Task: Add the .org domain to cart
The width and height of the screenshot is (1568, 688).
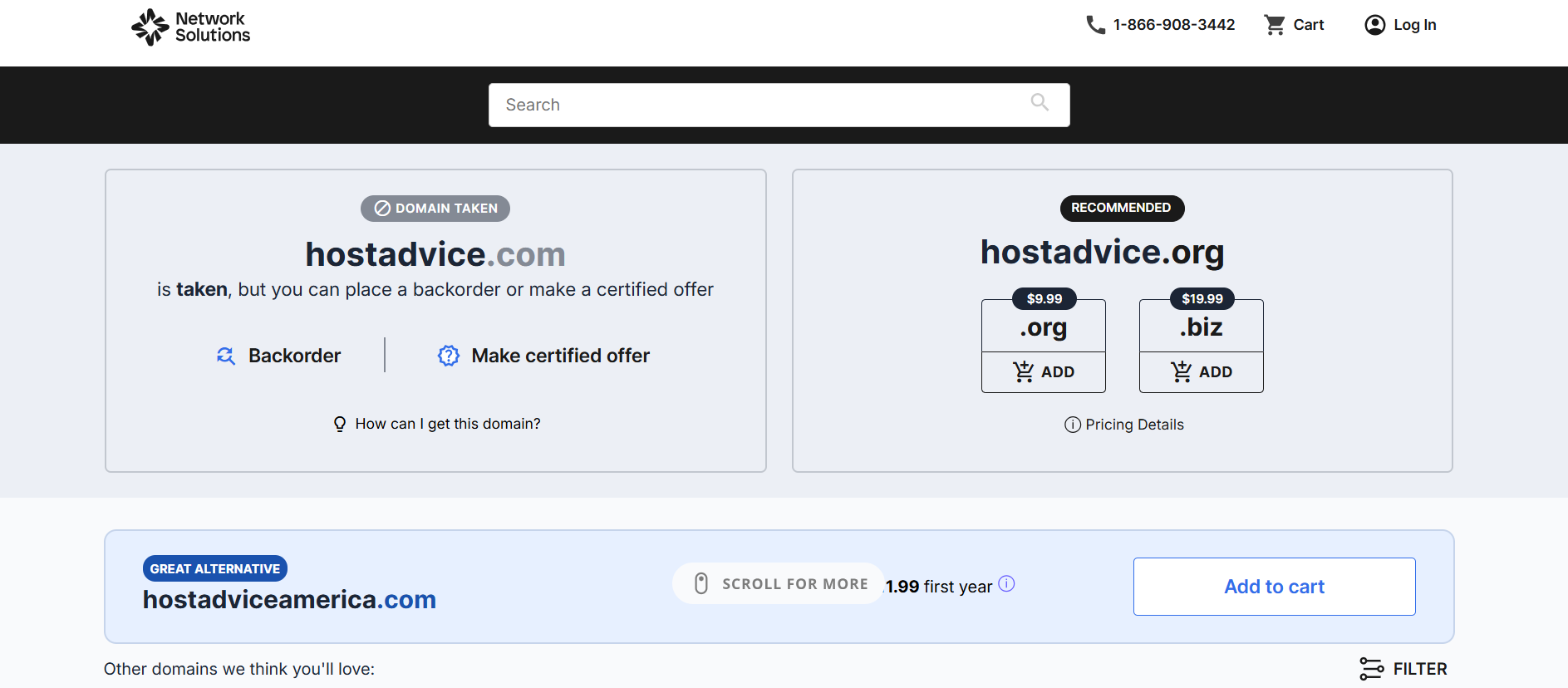Action: pyautogui.click(x=1044, y=372)
